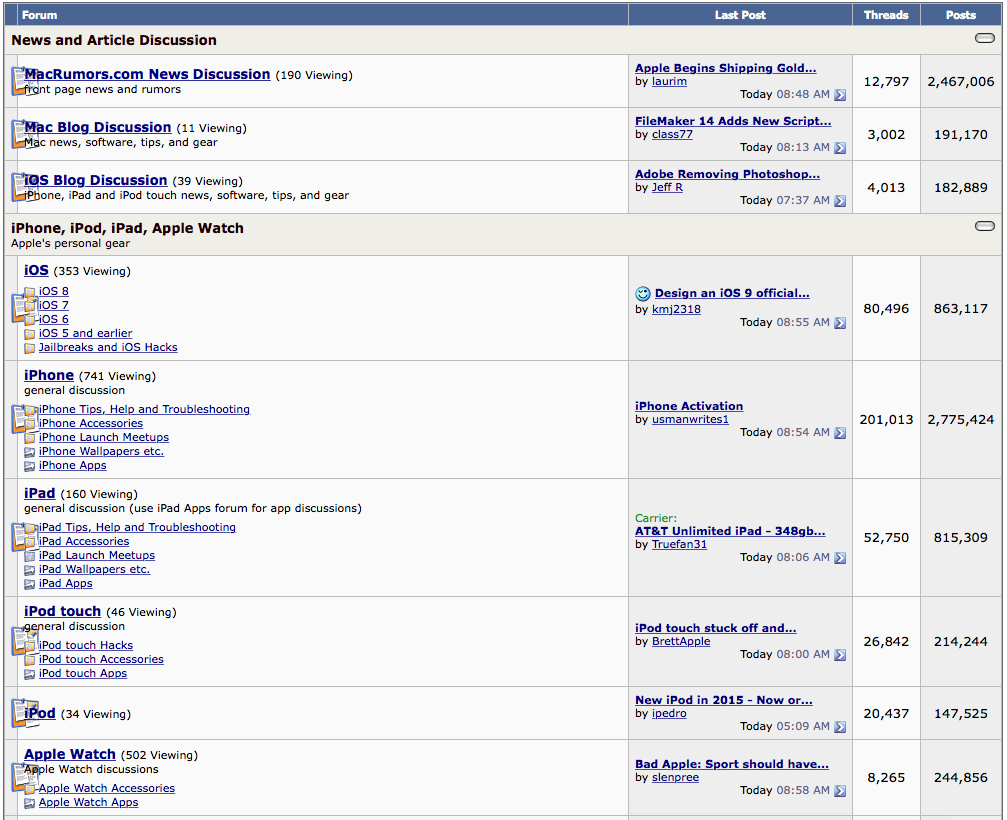Screen dimensions: 1007x820
Task: Open the iPod touch forum
Action: point(62,611)
